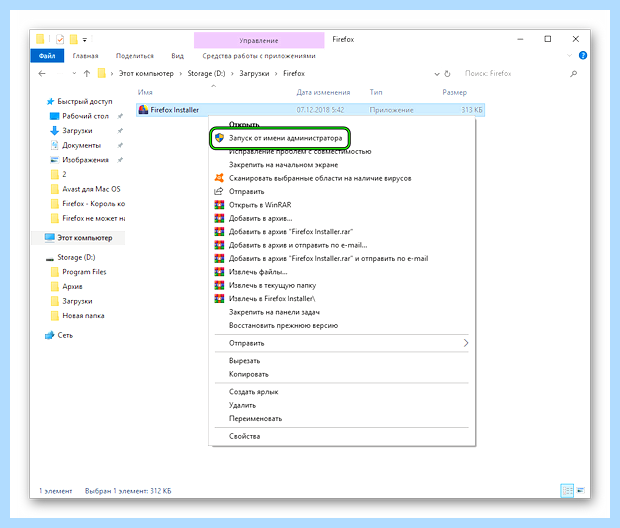Choose Добавить в архив и отправить по e-mail...

298,245
